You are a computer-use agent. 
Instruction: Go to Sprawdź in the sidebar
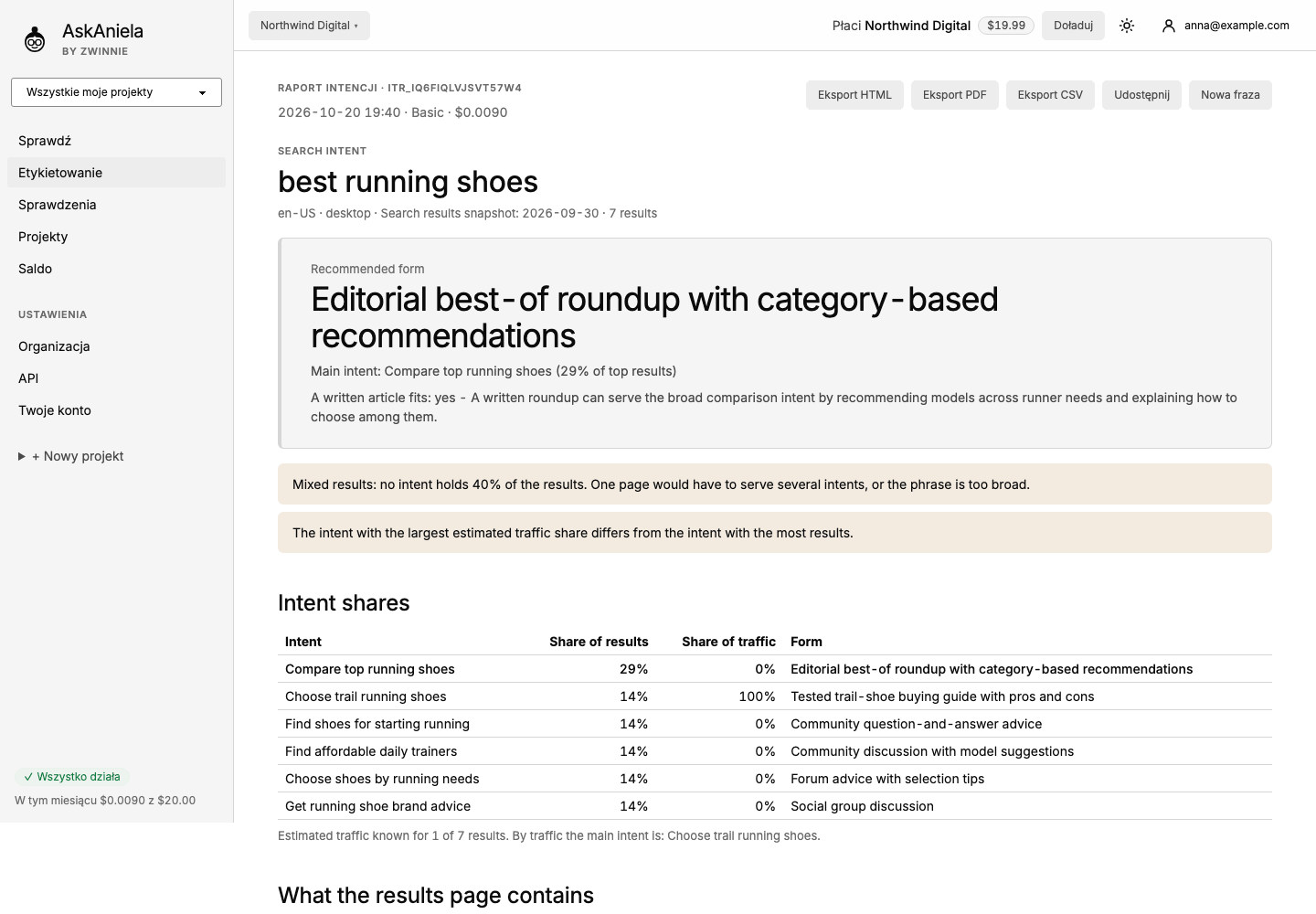(x=116, y=141)
